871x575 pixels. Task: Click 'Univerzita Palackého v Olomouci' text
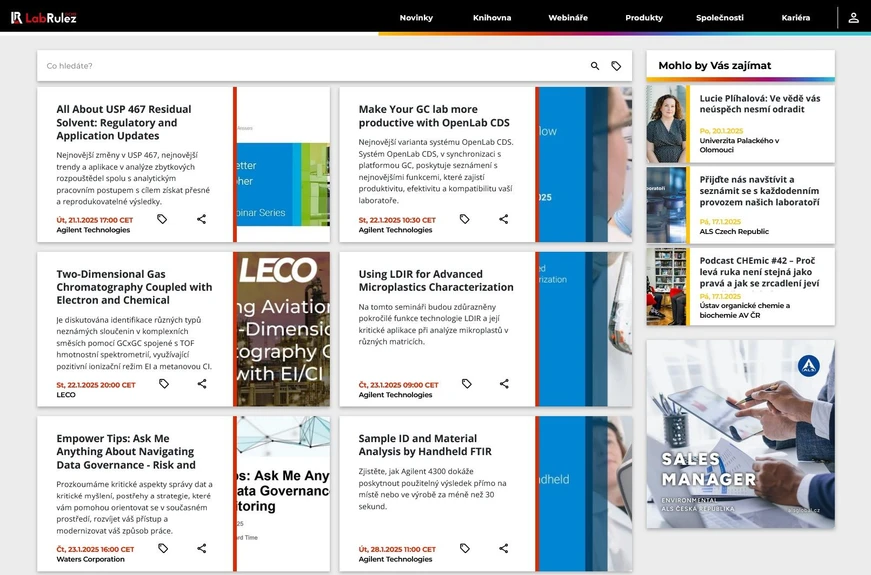click(739, 145)
